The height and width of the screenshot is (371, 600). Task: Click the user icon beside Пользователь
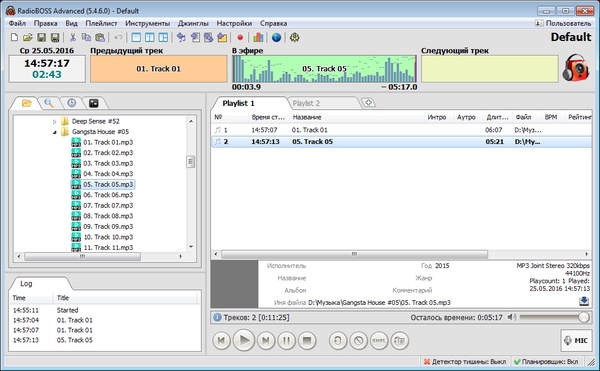(x=539, y=23)
